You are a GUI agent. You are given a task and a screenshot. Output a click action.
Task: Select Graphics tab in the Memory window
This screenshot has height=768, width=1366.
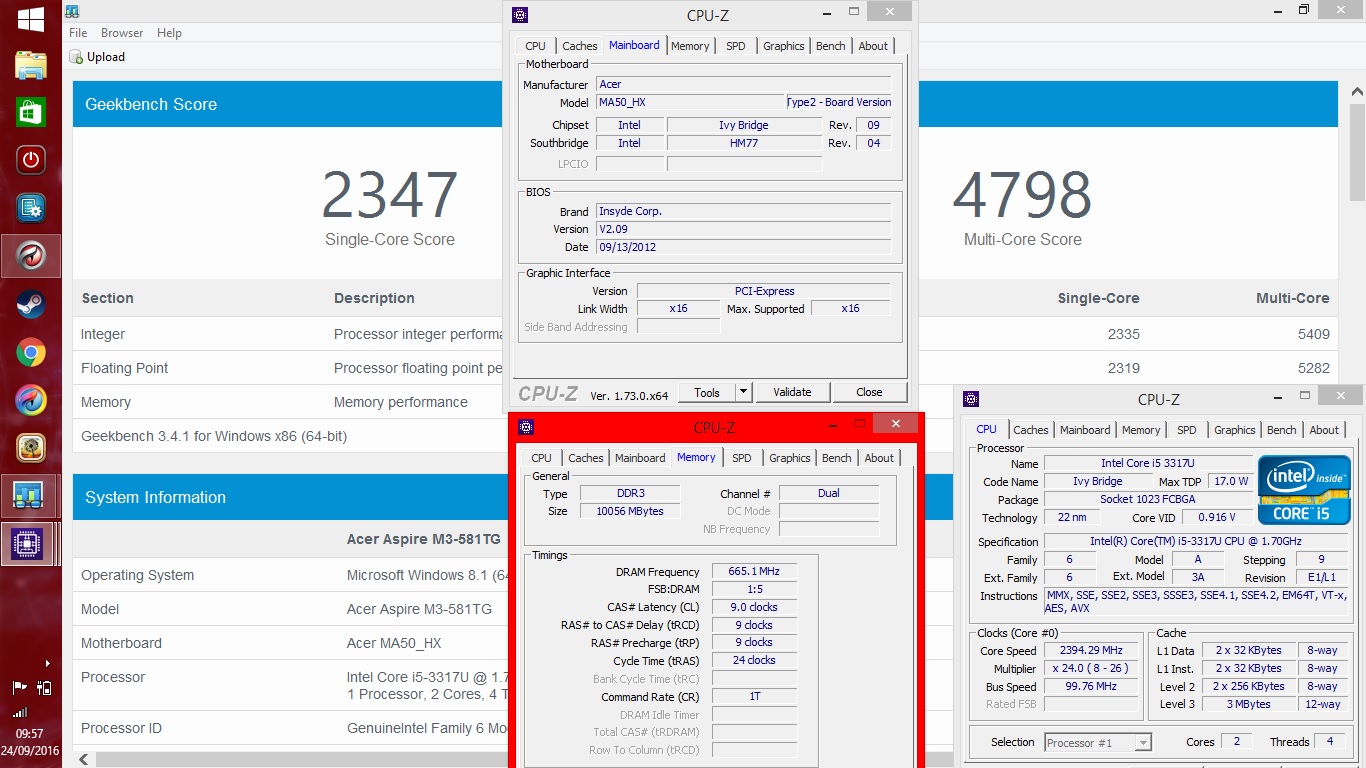(790, 458)
